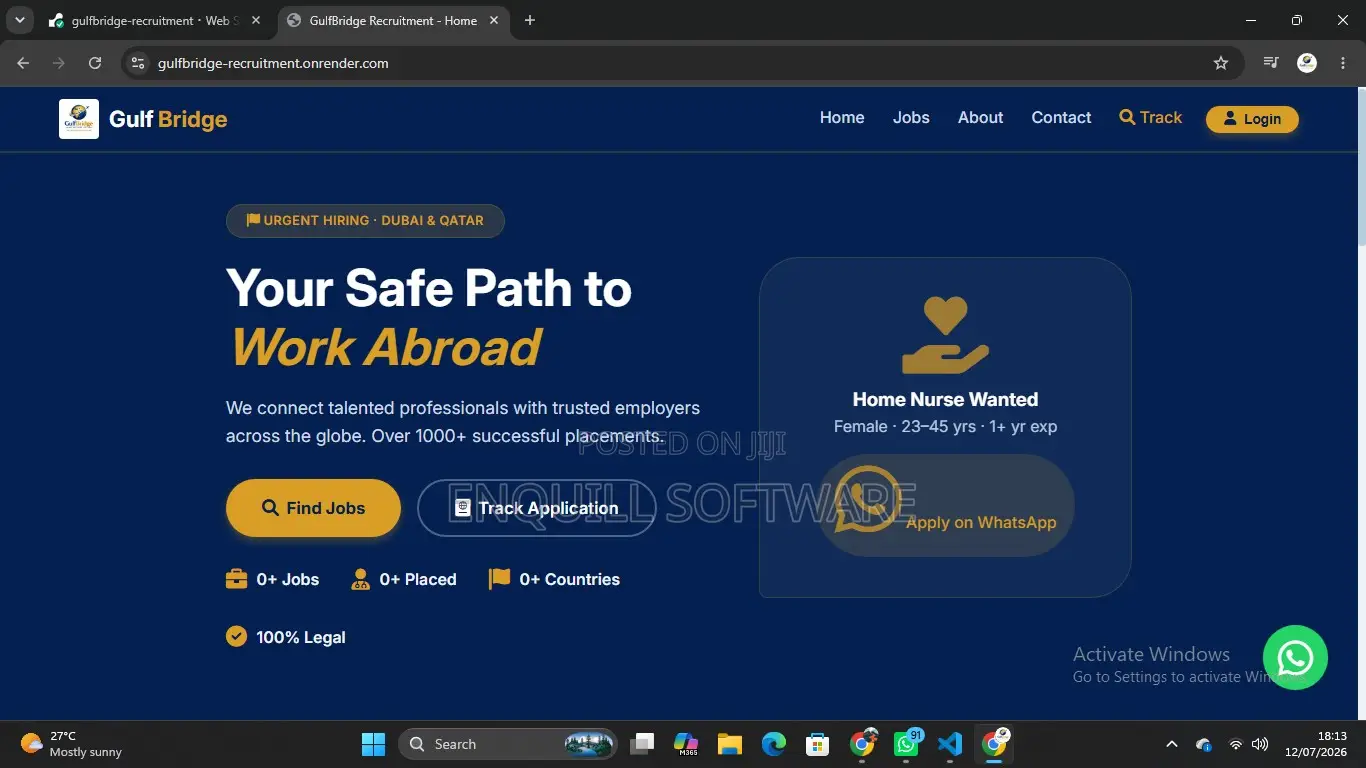Click the heart-in-hand nurse icon
1366x768 pixels.
[945, 335]
